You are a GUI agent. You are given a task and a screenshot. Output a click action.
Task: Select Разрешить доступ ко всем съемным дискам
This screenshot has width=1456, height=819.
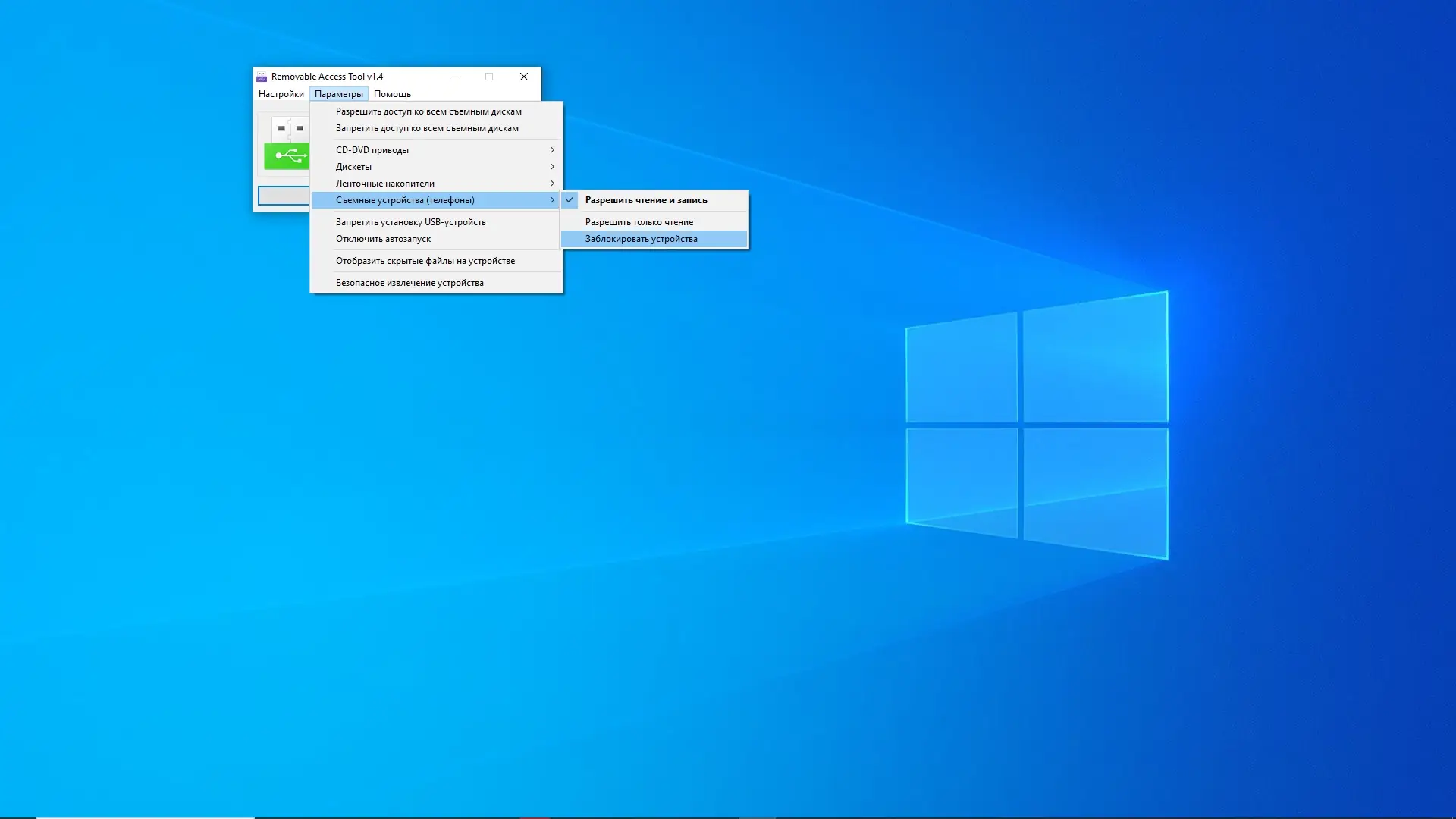428,111
